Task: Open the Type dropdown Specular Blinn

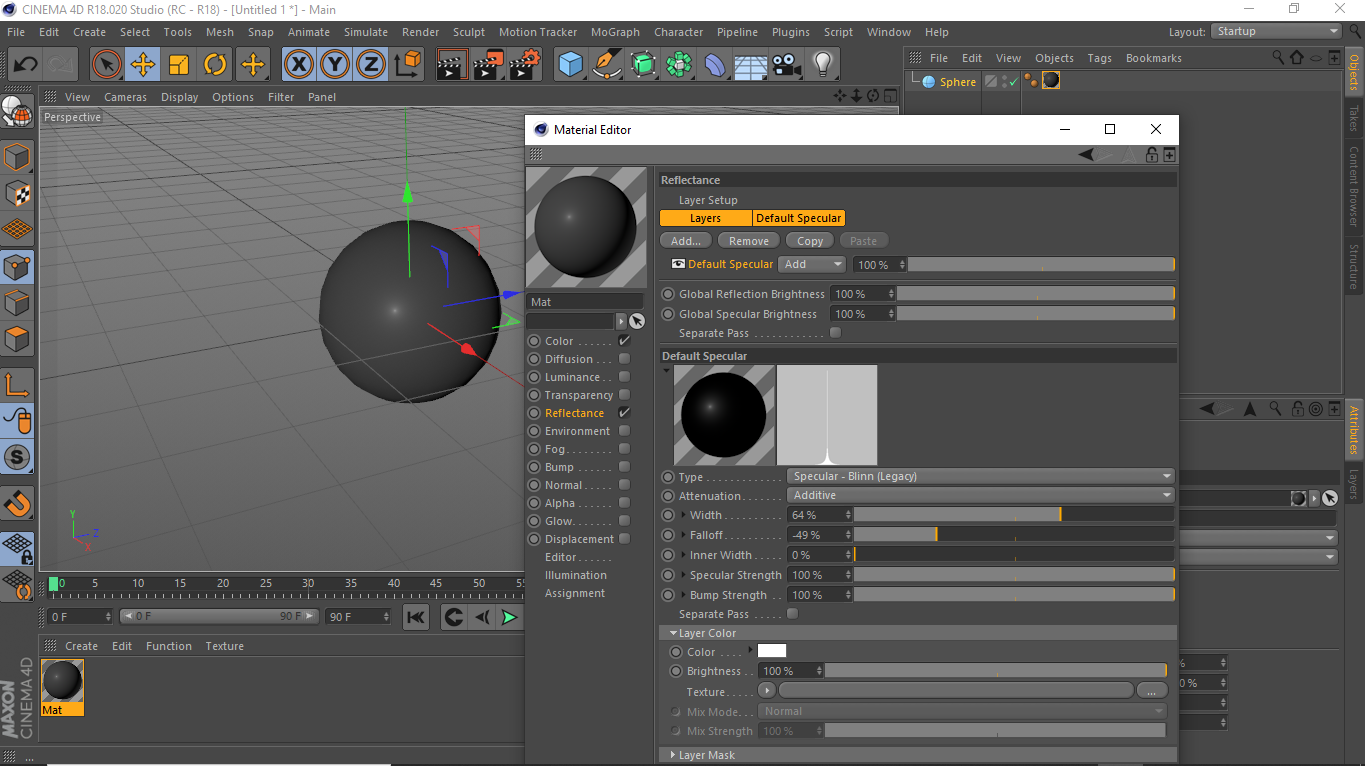Action: [x=980, y=476]
